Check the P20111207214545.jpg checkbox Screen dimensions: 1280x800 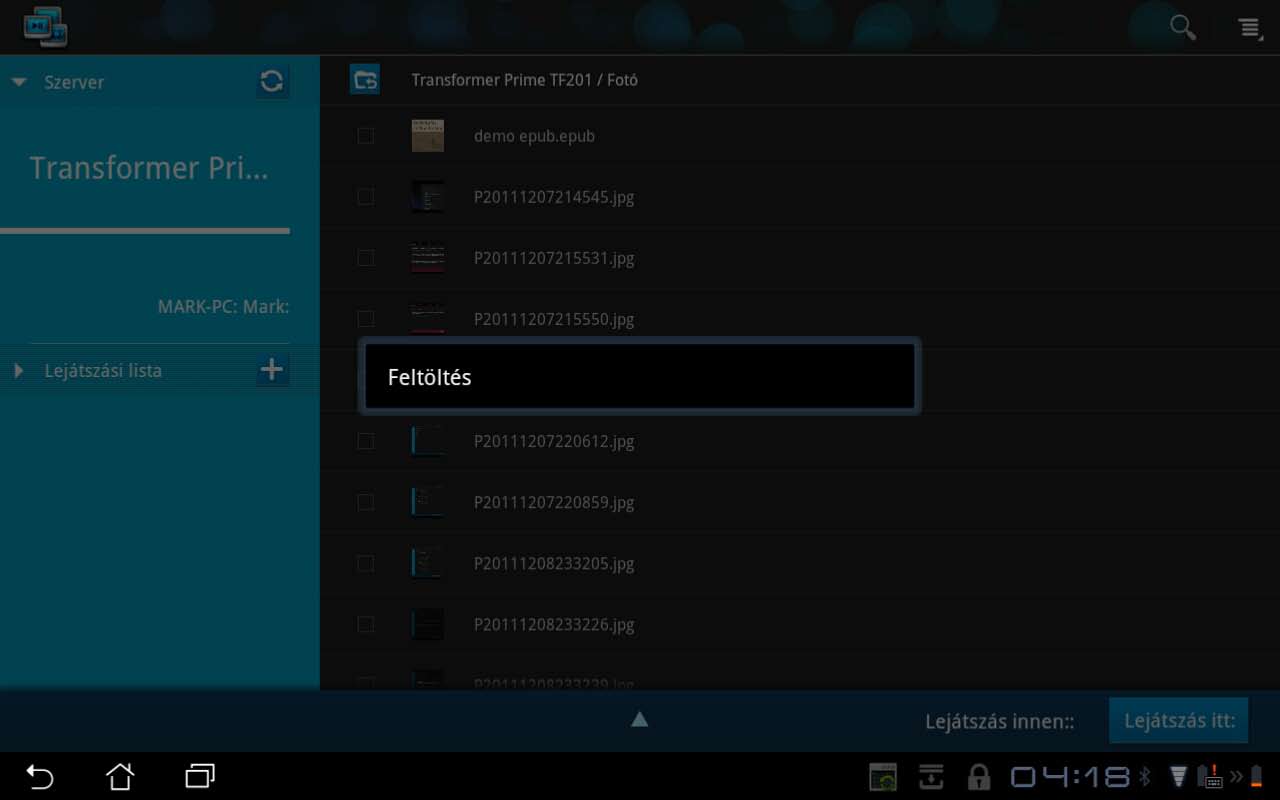[366, 197]
